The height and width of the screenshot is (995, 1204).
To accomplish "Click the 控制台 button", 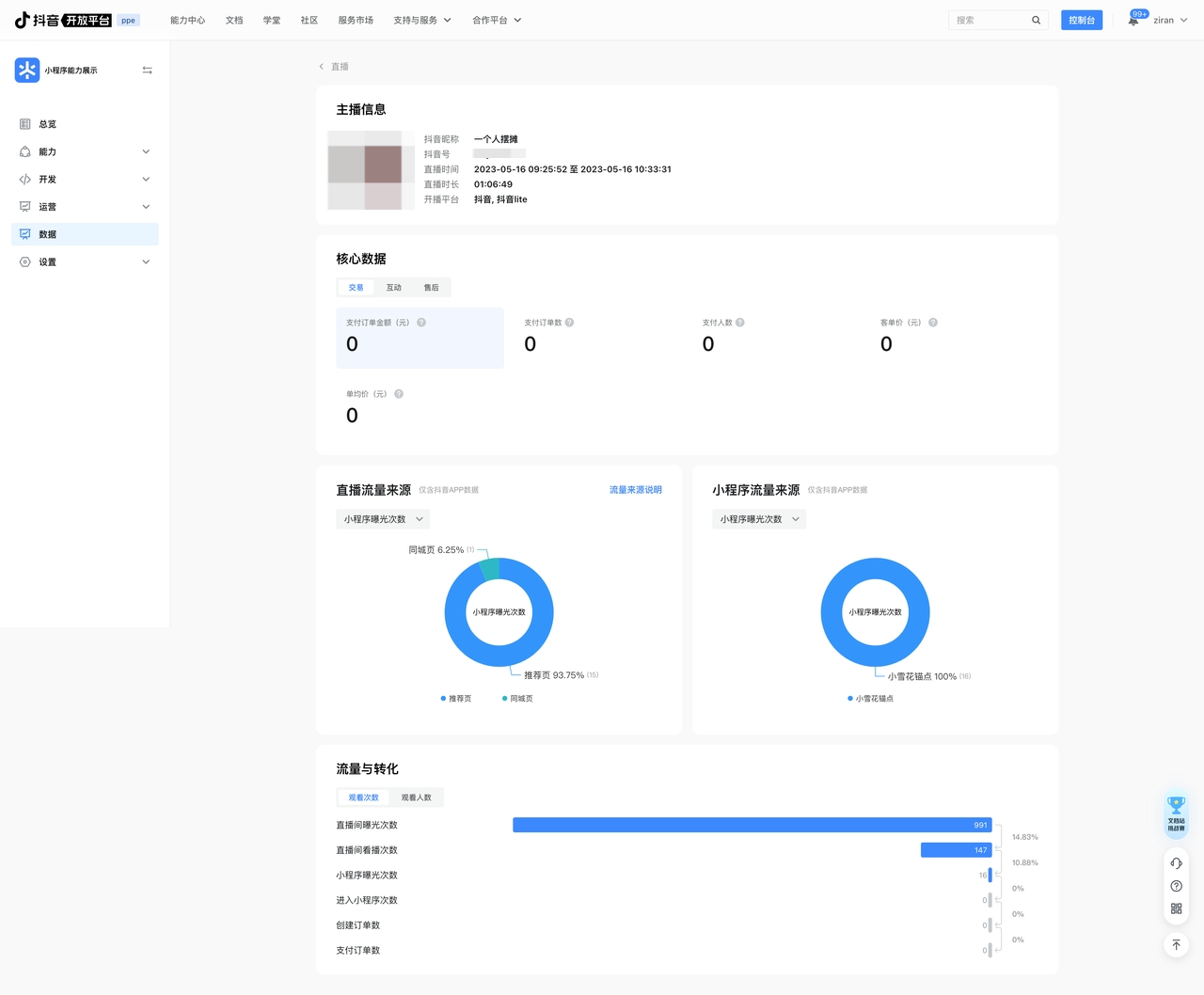I will point(1081,20).
